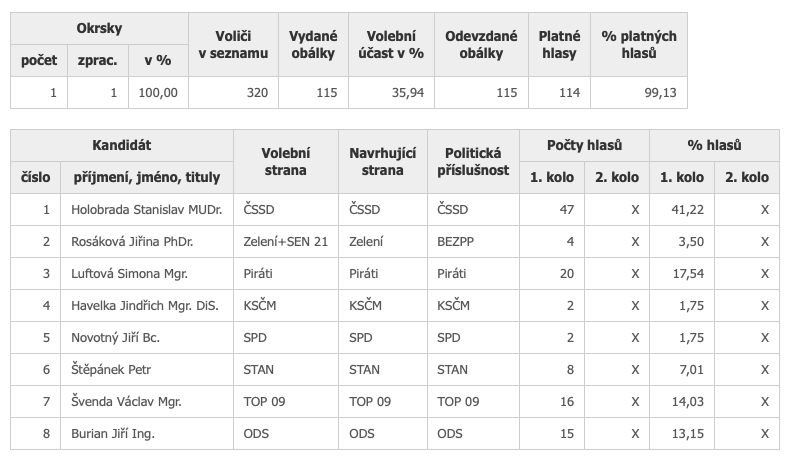Click the Počty hlasů header

pos(584,146)
